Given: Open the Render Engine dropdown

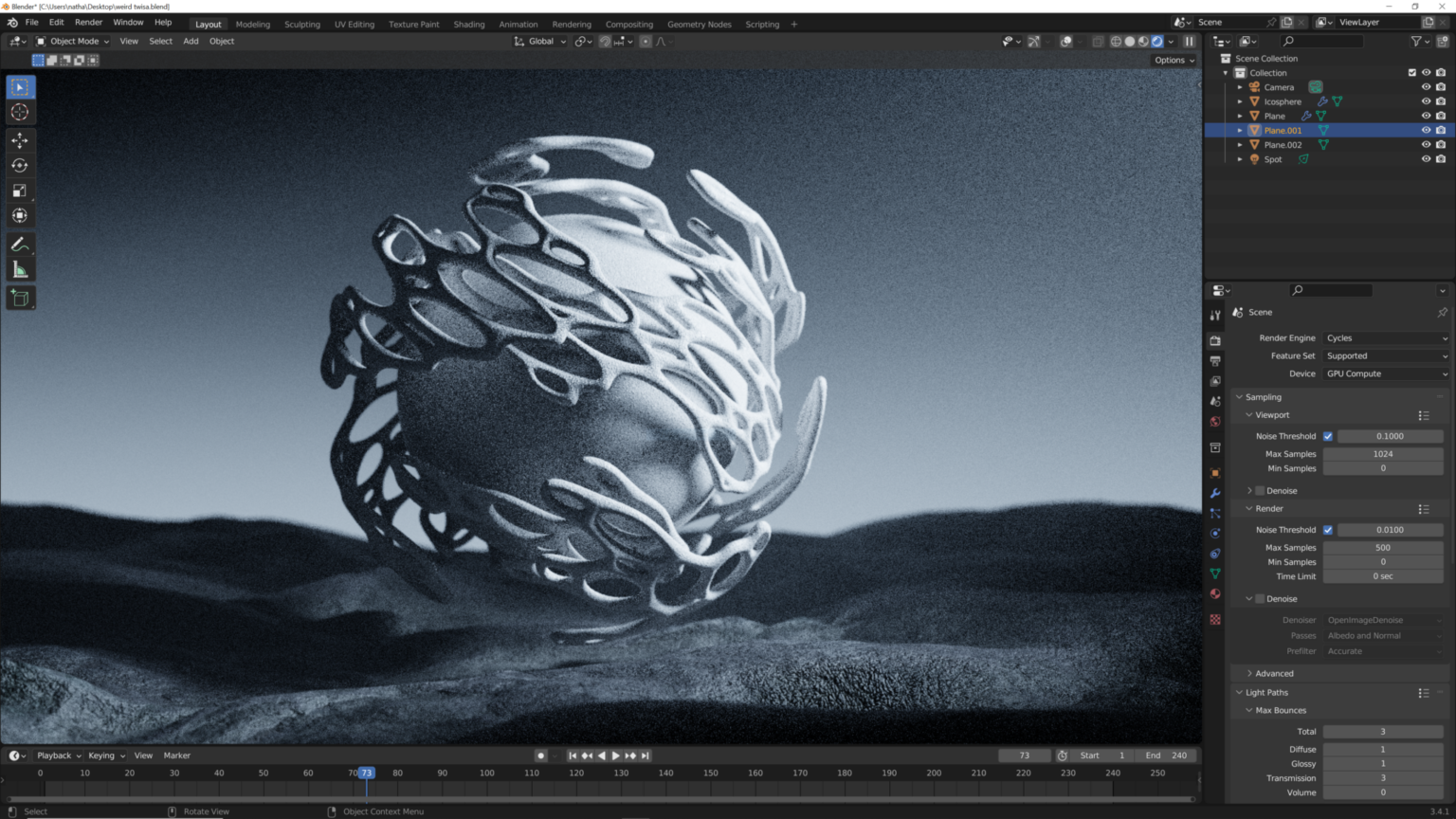Looking at the screenshot, I should [x=1385, y=337].
